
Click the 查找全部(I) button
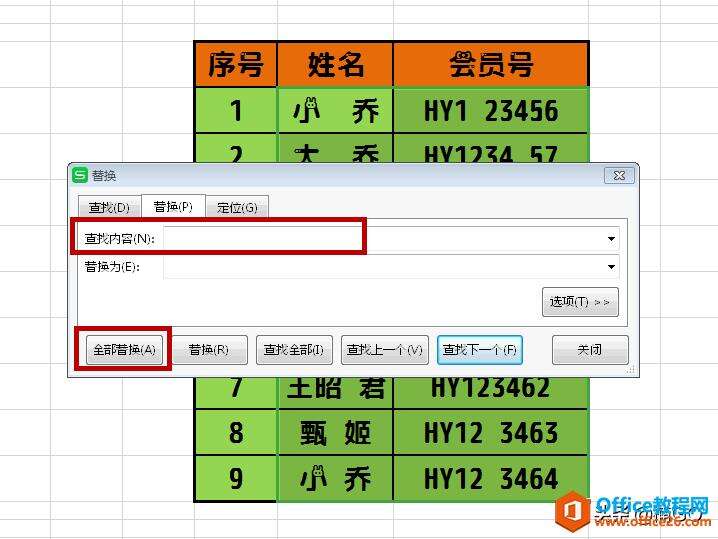[294, 350]
